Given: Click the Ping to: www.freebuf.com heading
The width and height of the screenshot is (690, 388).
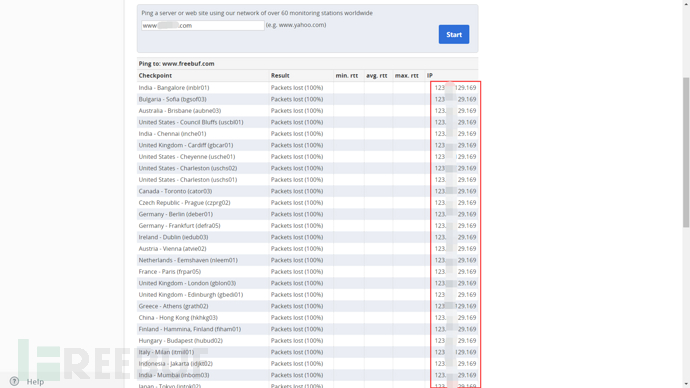Looking at the screenshot, I should click(x=176, y=64).
